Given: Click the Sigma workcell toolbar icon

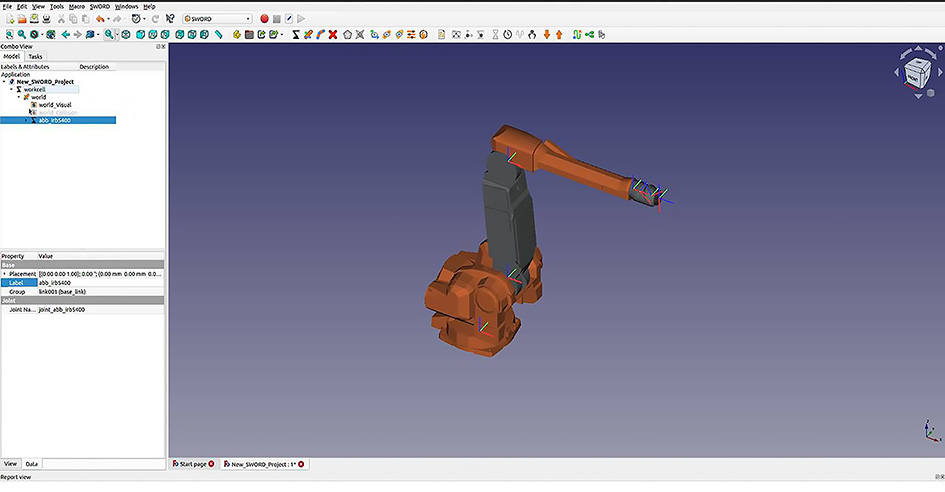Looking at the screenshot, I should coord(295,35).
